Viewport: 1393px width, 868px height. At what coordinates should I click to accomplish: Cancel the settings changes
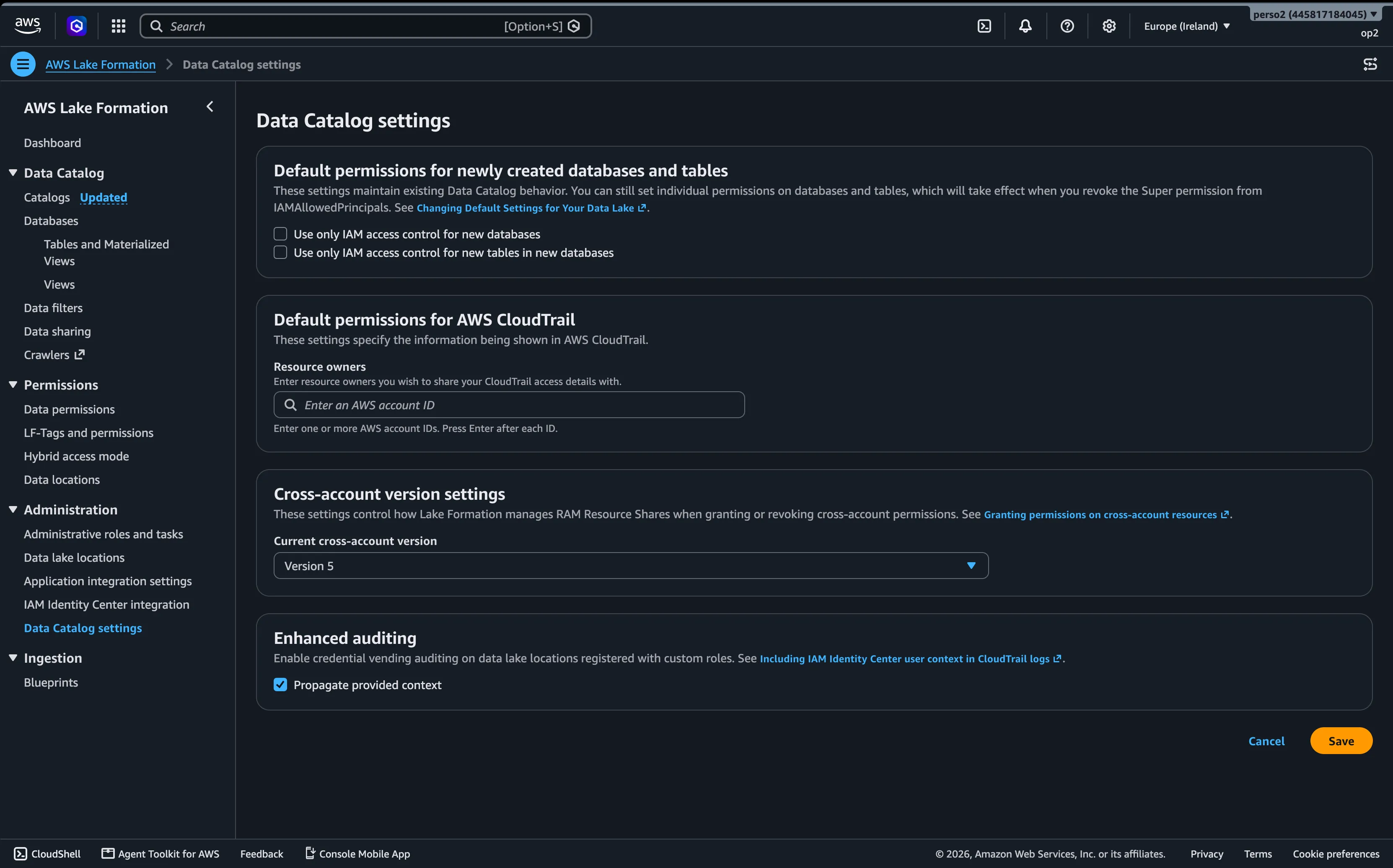pyautogui.click(x=1267, y=741)
